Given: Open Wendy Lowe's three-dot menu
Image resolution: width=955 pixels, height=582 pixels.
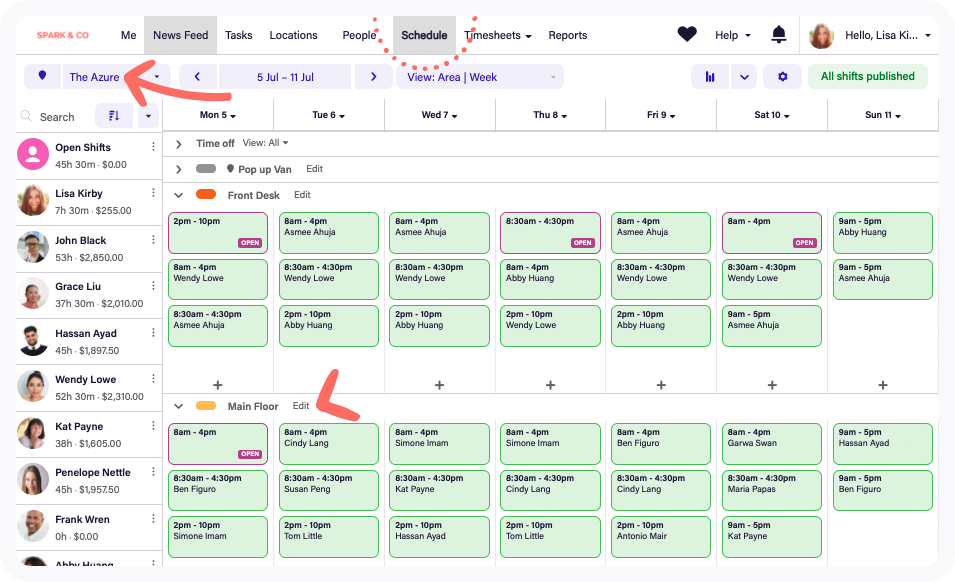Looking at the screenshot, I should 153,379.
